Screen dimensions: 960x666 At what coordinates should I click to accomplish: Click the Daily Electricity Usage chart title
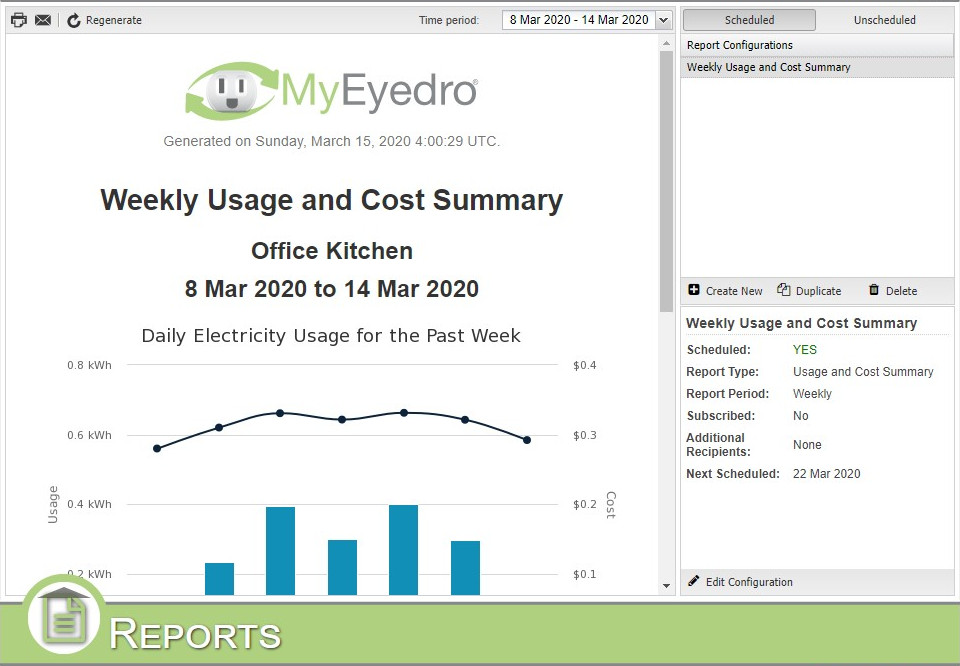click(x=331, y=336)
